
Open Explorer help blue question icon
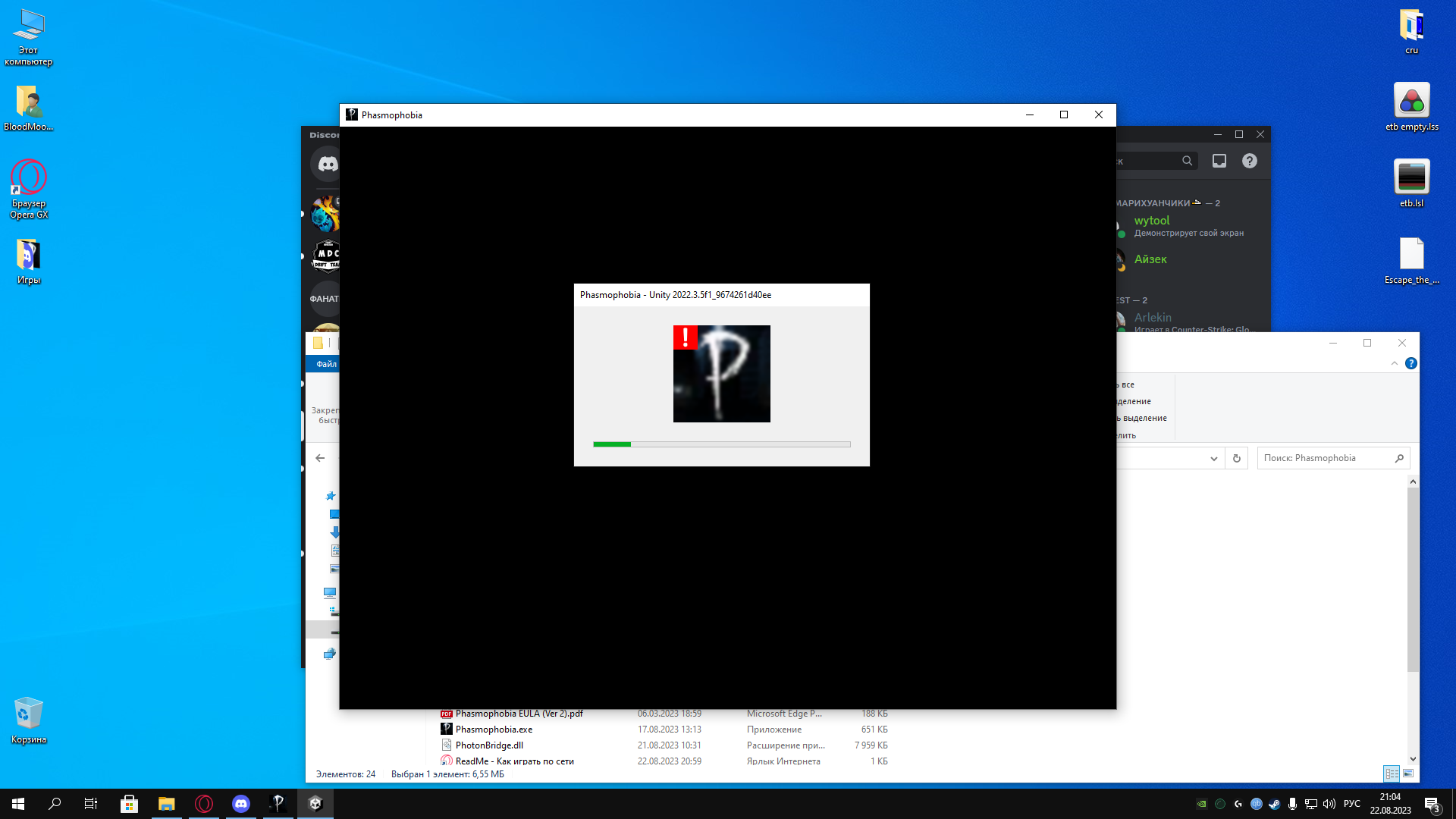(x=1411, y=363)
